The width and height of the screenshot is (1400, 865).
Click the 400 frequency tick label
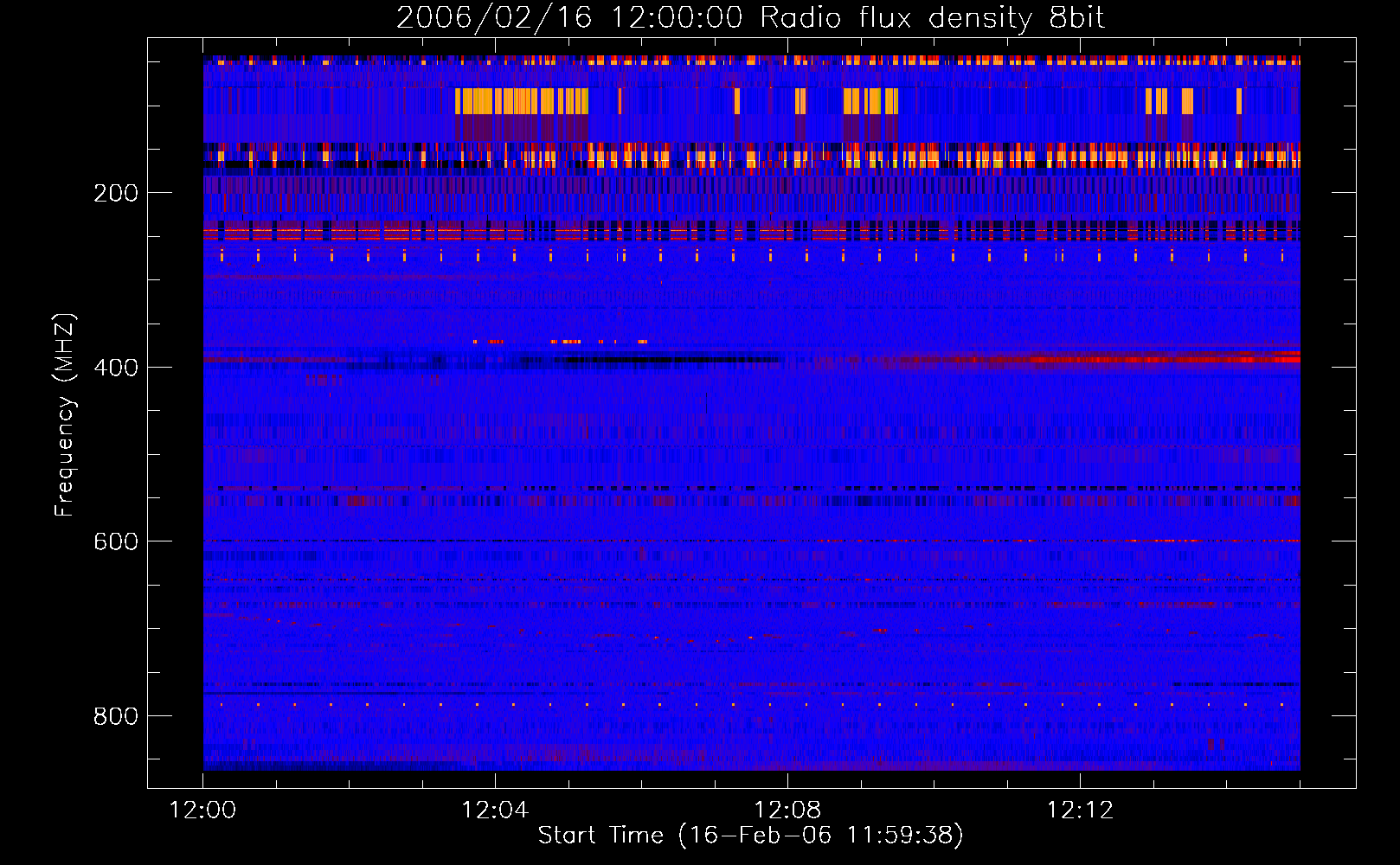point(116,368)
